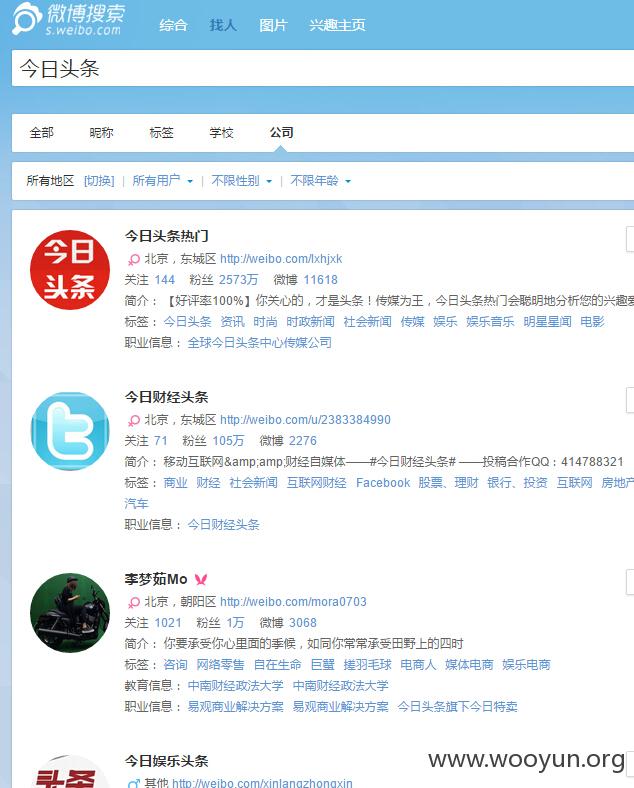
Task: Open 李梦茹Mo motorcycle avatar
Action: tap(70, 613)
